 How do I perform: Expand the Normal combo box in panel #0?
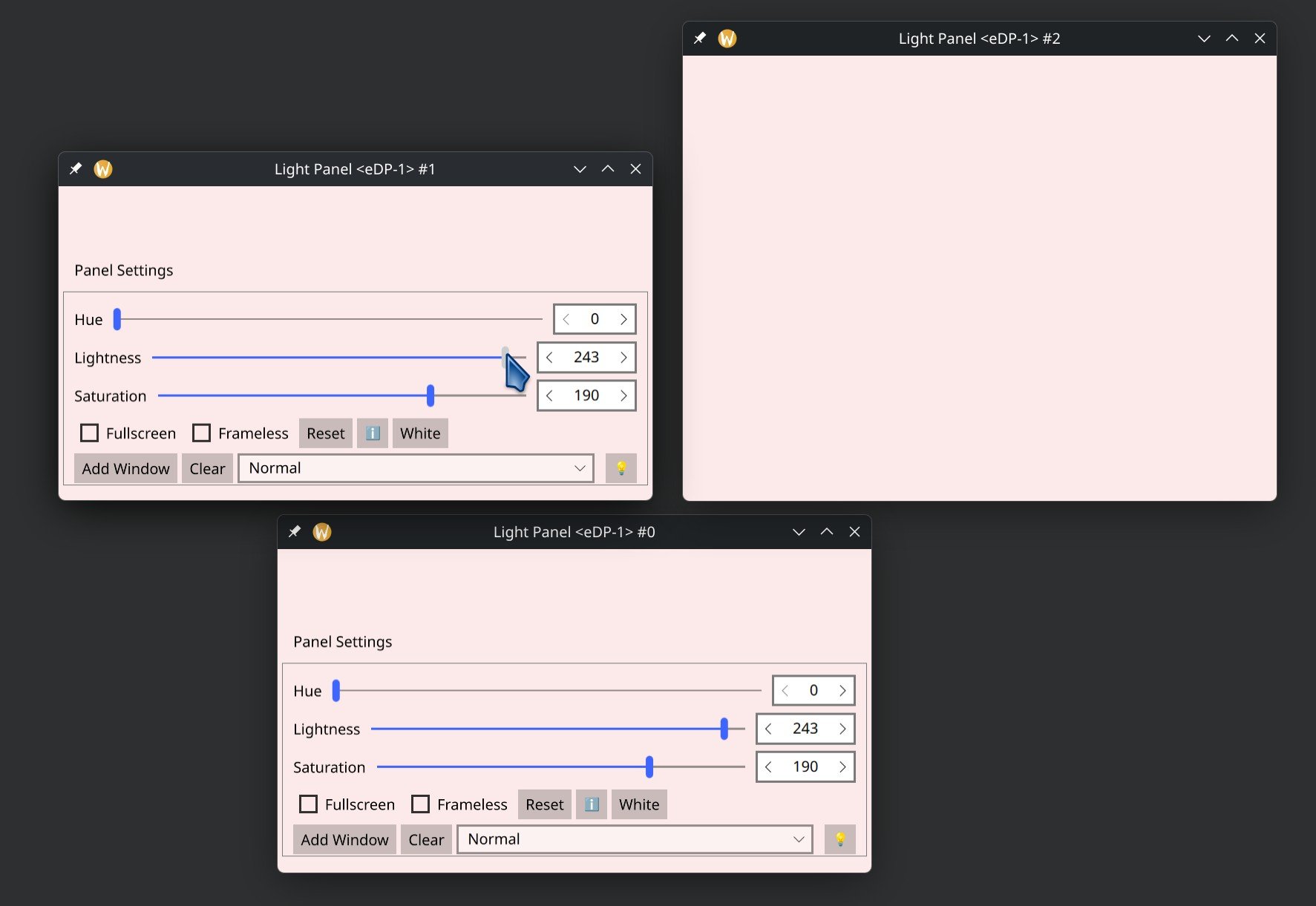(635, 839)
